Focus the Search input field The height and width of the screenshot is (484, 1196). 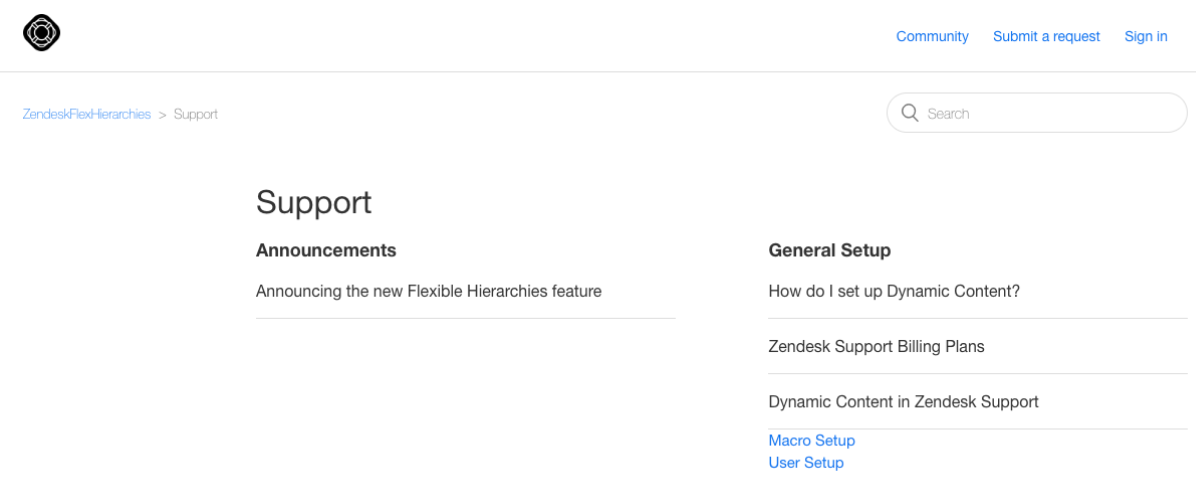click(1037, 113)
